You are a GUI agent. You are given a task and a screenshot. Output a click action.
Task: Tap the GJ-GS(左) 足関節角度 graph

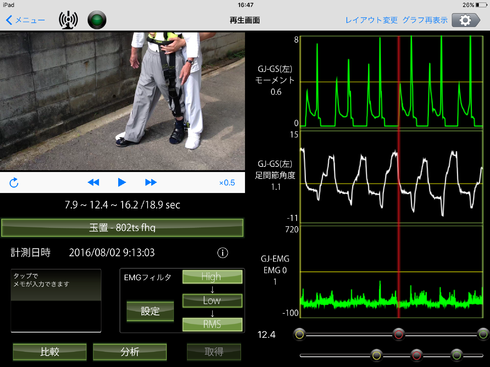tap(391, 177)
